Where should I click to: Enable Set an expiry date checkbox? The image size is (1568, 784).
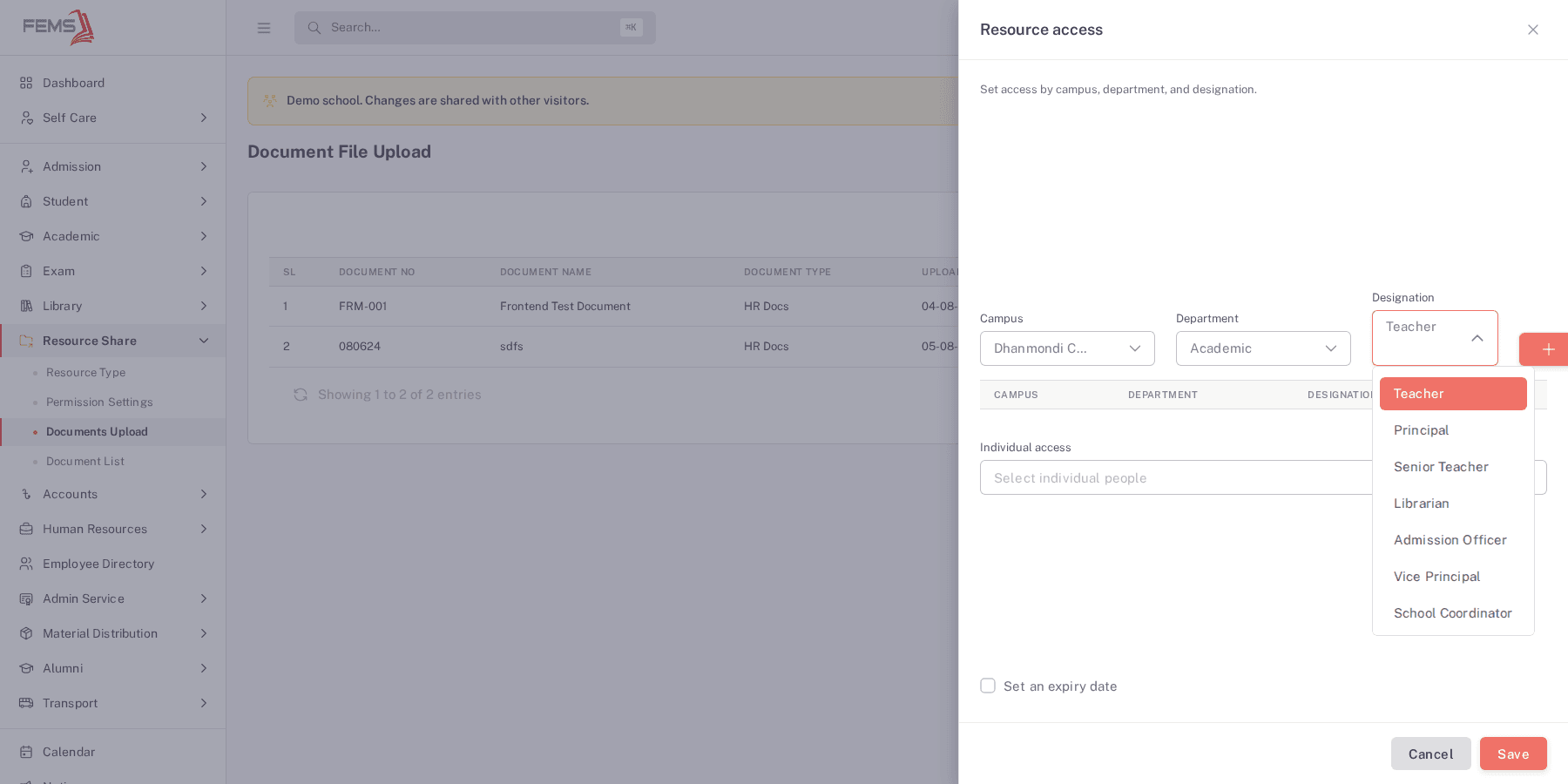coord(988,686)
